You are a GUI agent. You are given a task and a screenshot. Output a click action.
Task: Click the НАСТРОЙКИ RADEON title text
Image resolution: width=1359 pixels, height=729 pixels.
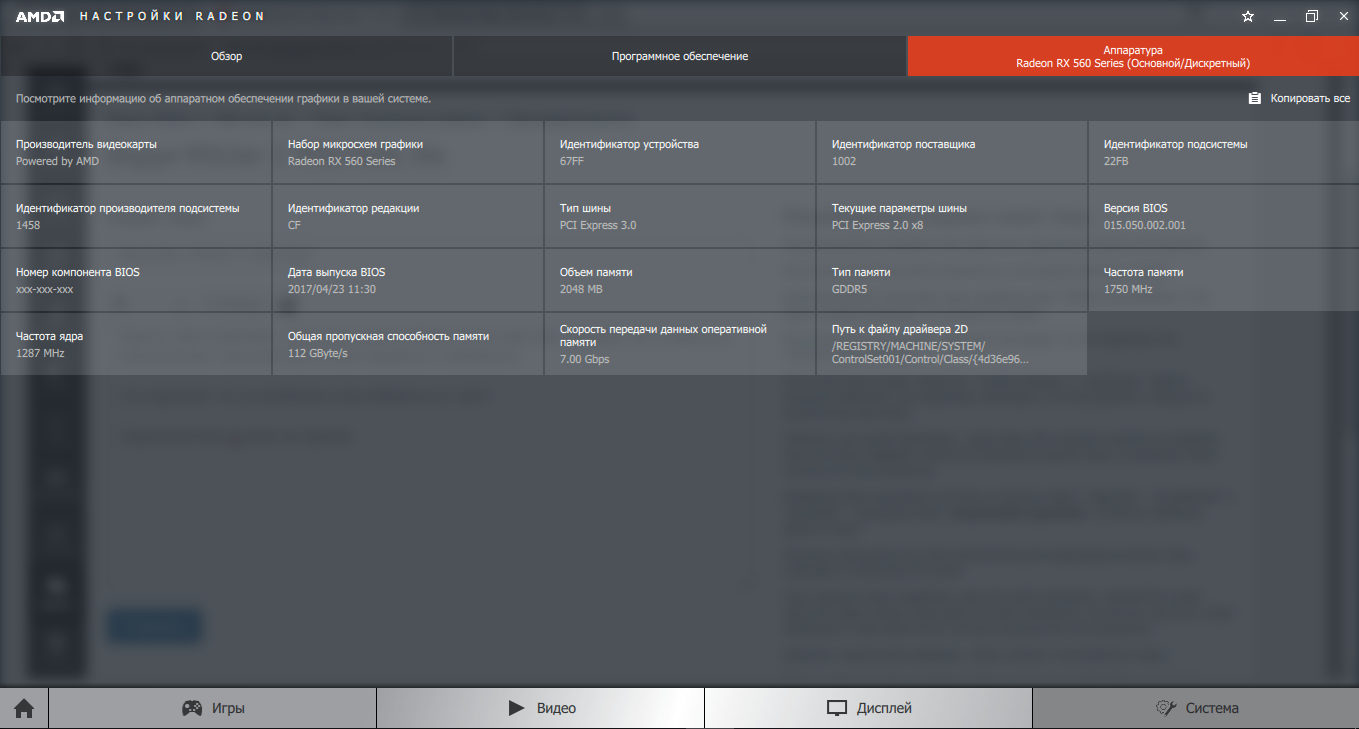point(173,17)
